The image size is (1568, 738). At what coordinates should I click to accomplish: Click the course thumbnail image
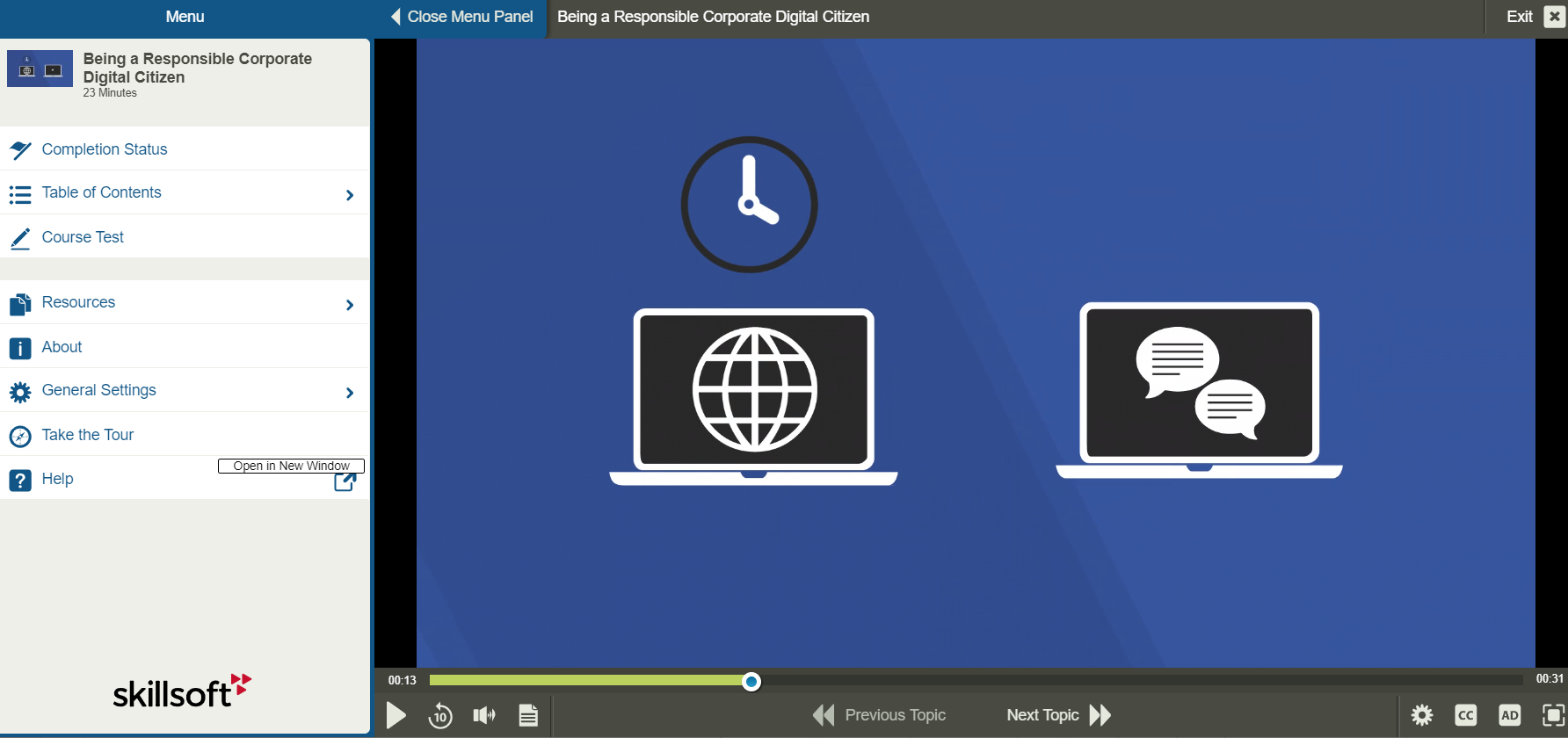point(40,69)
